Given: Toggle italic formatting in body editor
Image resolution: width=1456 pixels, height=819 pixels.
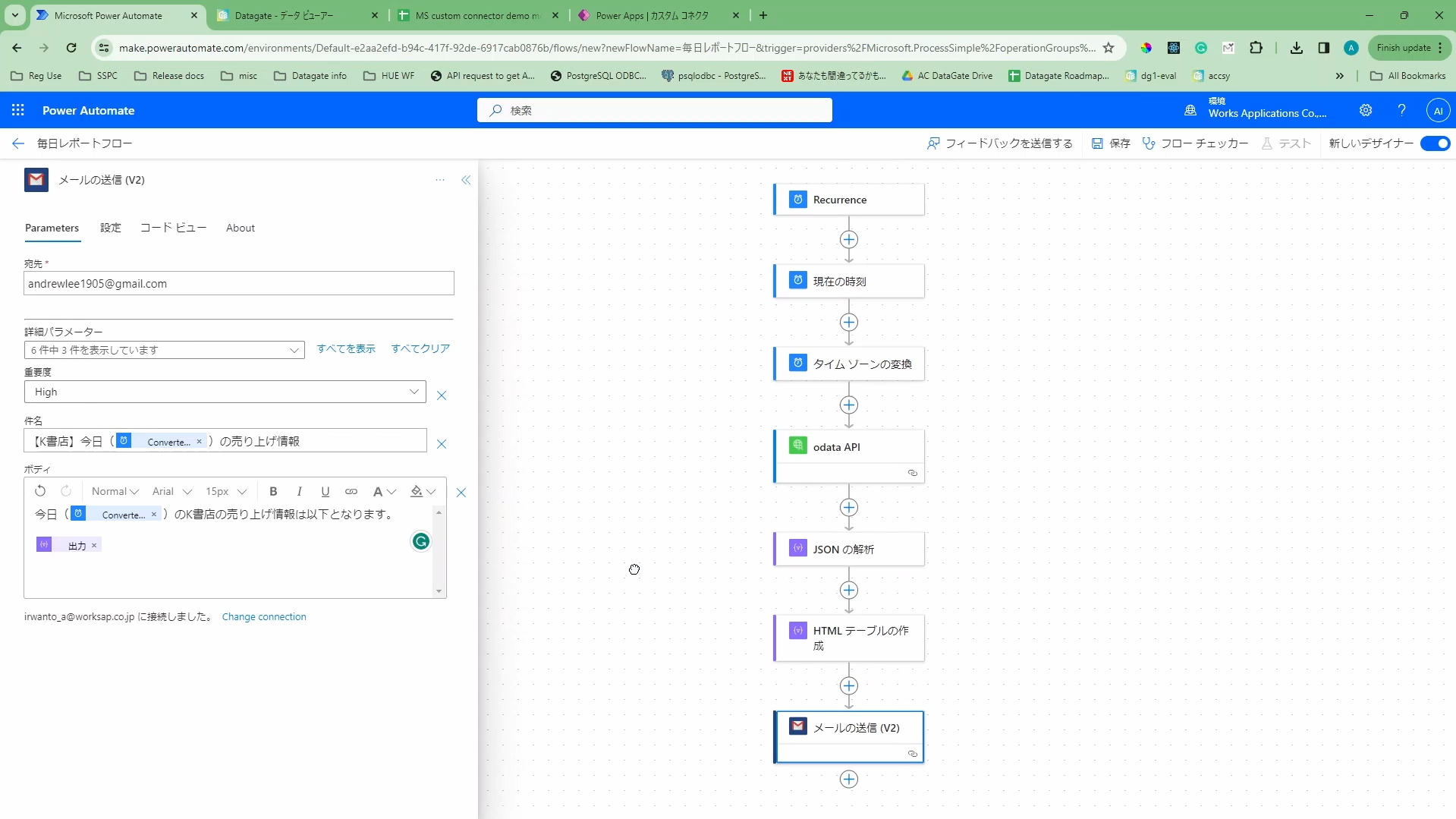Looking at the screenshot, I should click(300, 491).
